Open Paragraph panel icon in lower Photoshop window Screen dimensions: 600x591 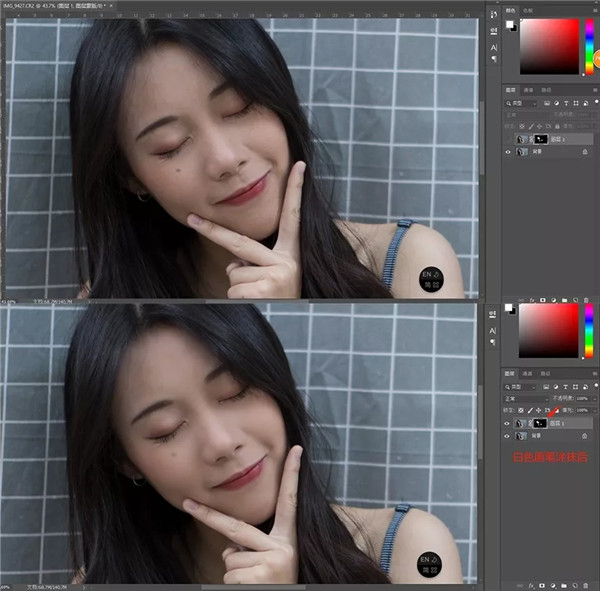point(493,342)
